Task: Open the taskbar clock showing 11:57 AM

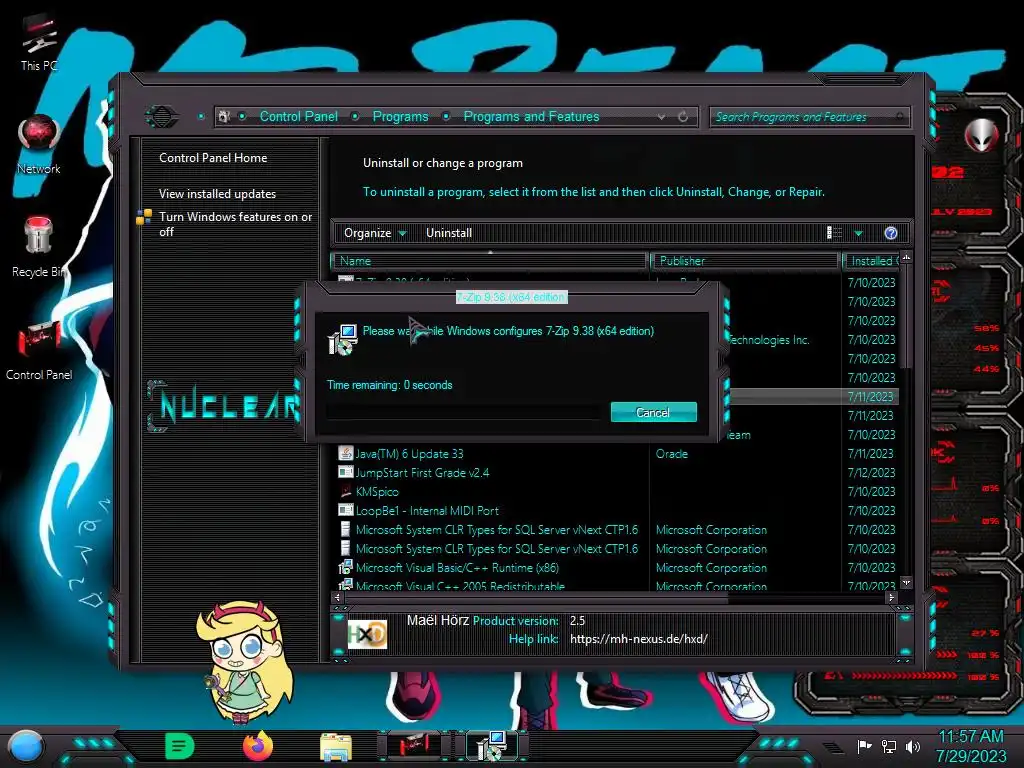Action: tap(971, 746)
